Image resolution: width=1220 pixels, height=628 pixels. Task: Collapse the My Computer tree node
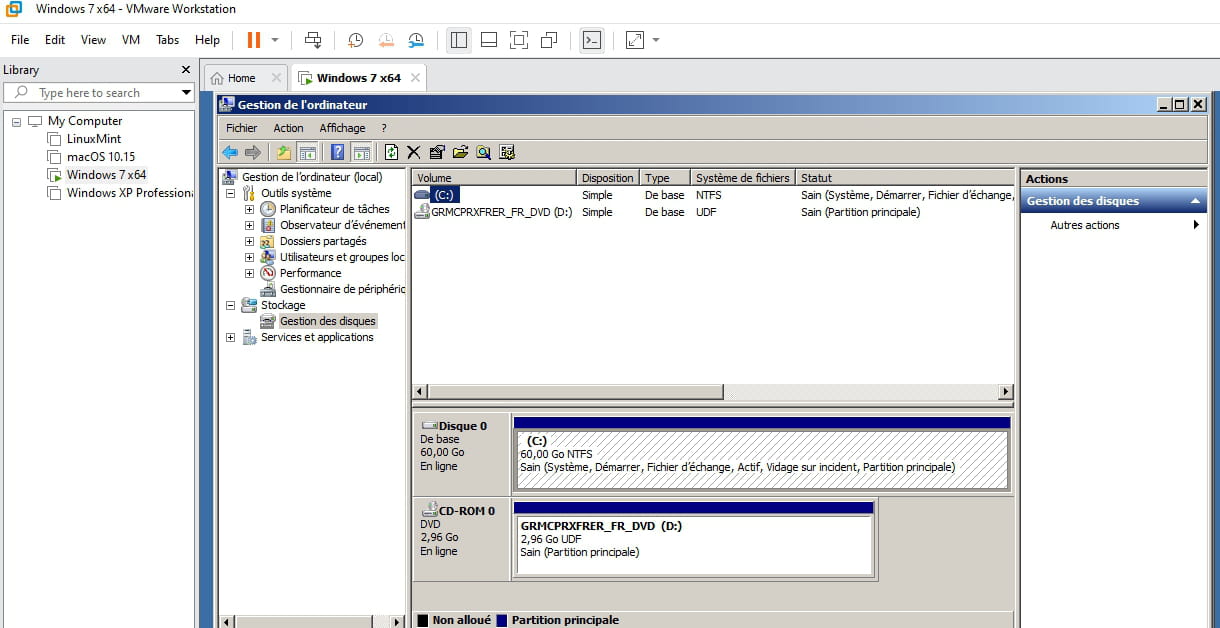17,121
